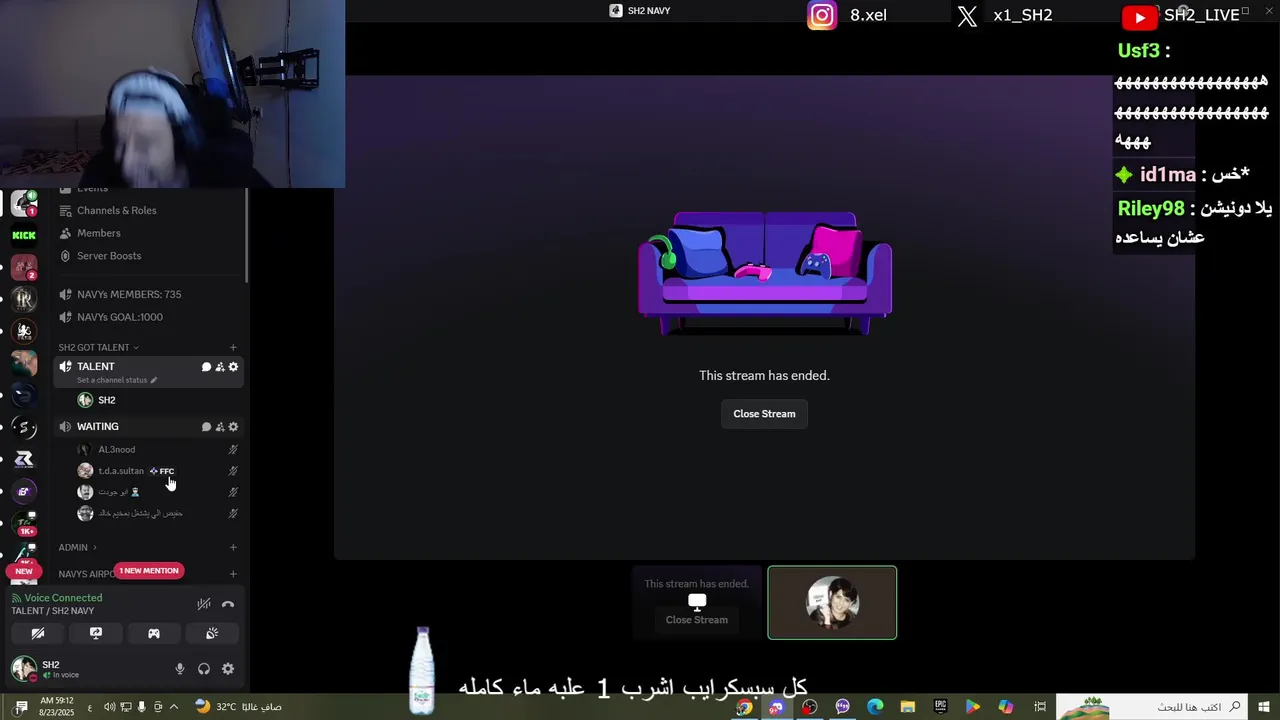Open weather widget showing 32°C
This screenshot has width=1280, height=720.
coord(238,707)
